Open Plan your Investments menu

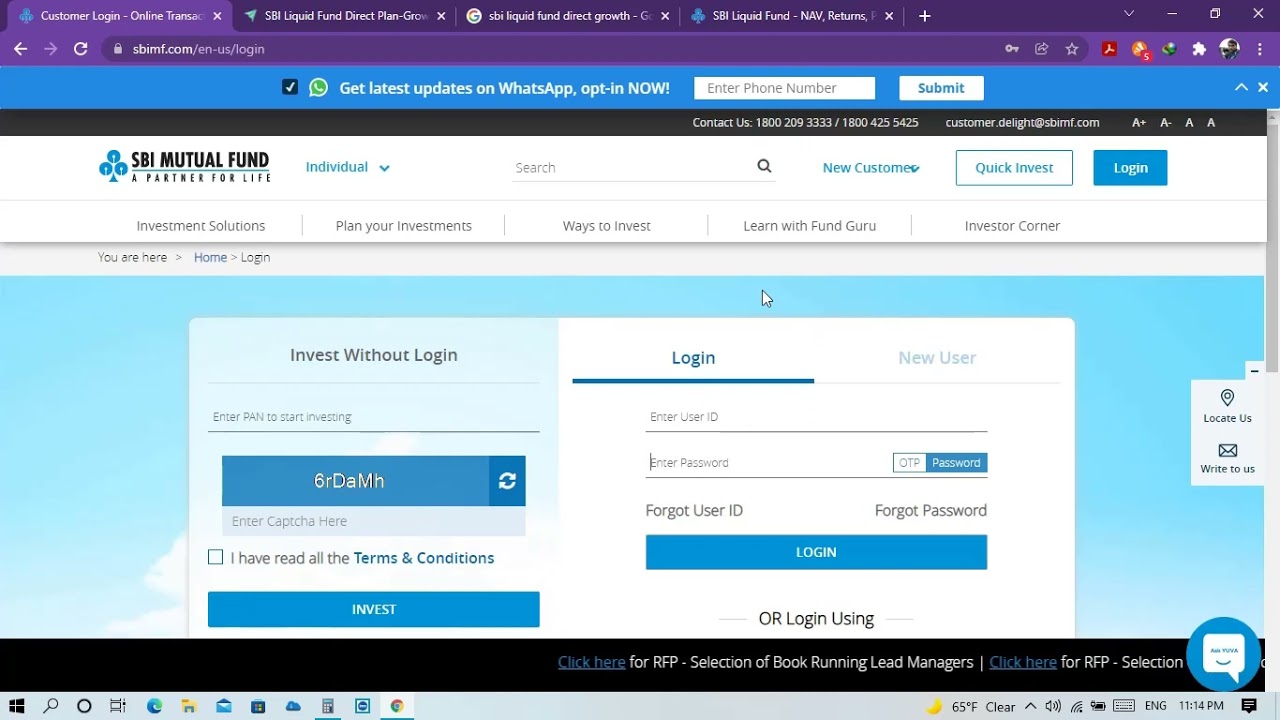pos(404,225)
